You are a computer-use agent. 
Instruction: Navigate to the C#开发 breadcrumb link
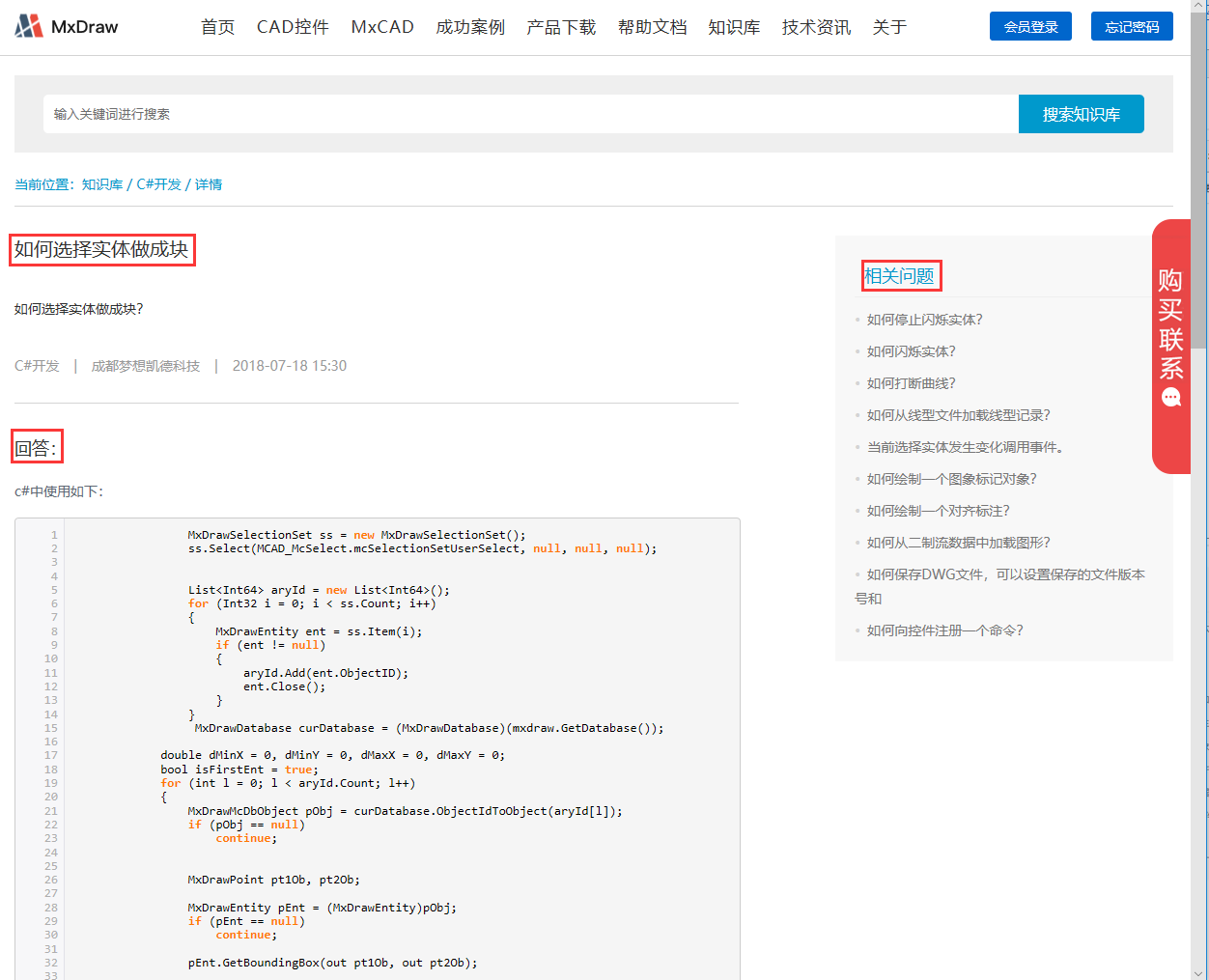click(x=158, y=184)
